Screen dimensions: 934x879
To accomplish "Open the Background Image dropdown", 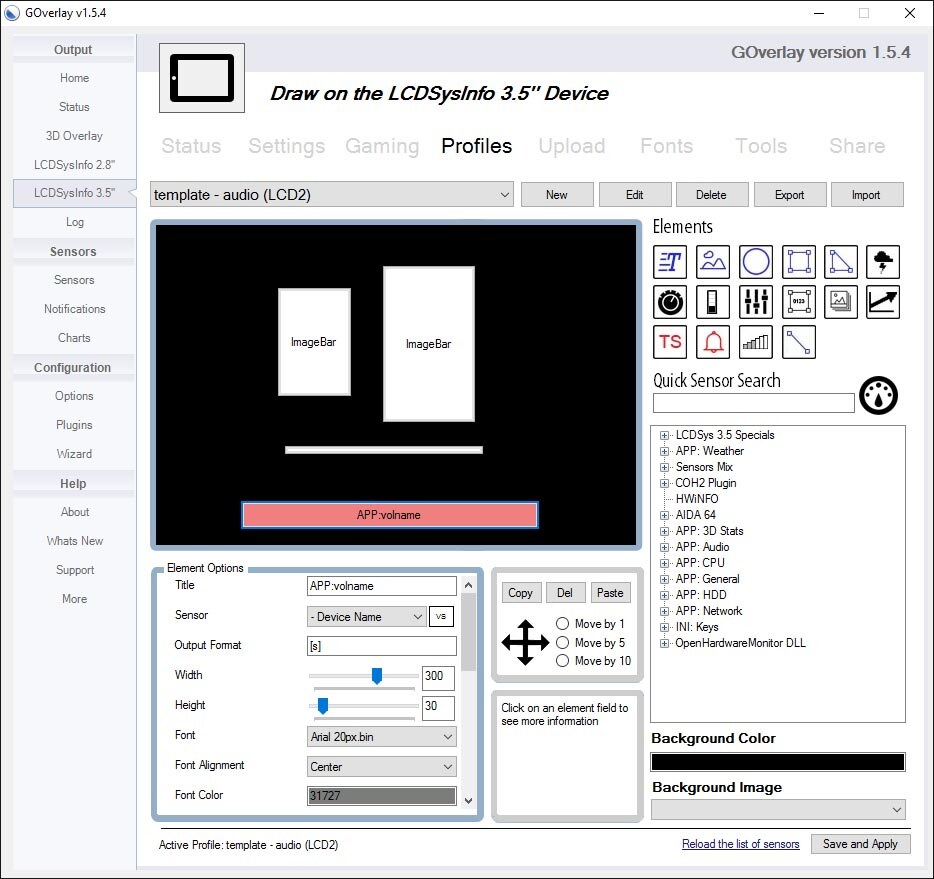I will pos(778,809).
